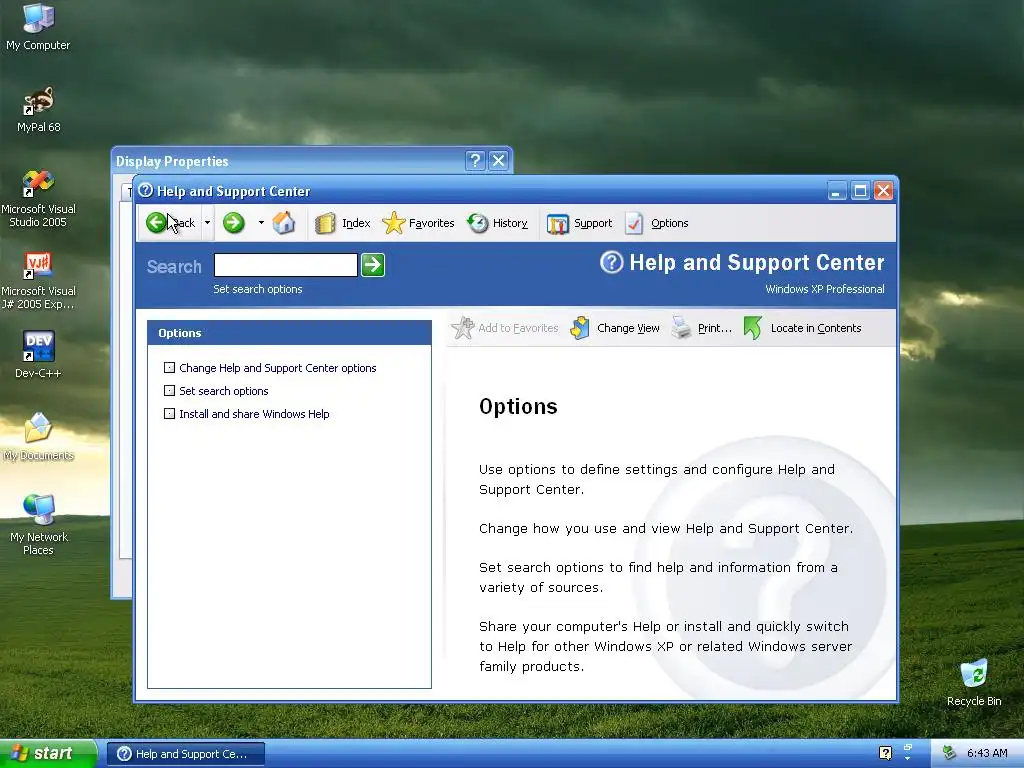Image resolution: width=1024 pixels, height=768 pixels.
Task: Open the Windows Start menu
Action: pyautogui.click(x=48, y=754)
